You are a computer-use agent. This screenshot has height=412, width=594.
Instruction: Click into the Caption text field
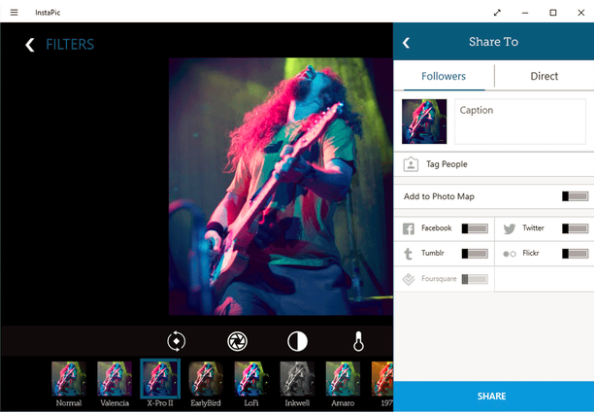[x=520, y=122]
